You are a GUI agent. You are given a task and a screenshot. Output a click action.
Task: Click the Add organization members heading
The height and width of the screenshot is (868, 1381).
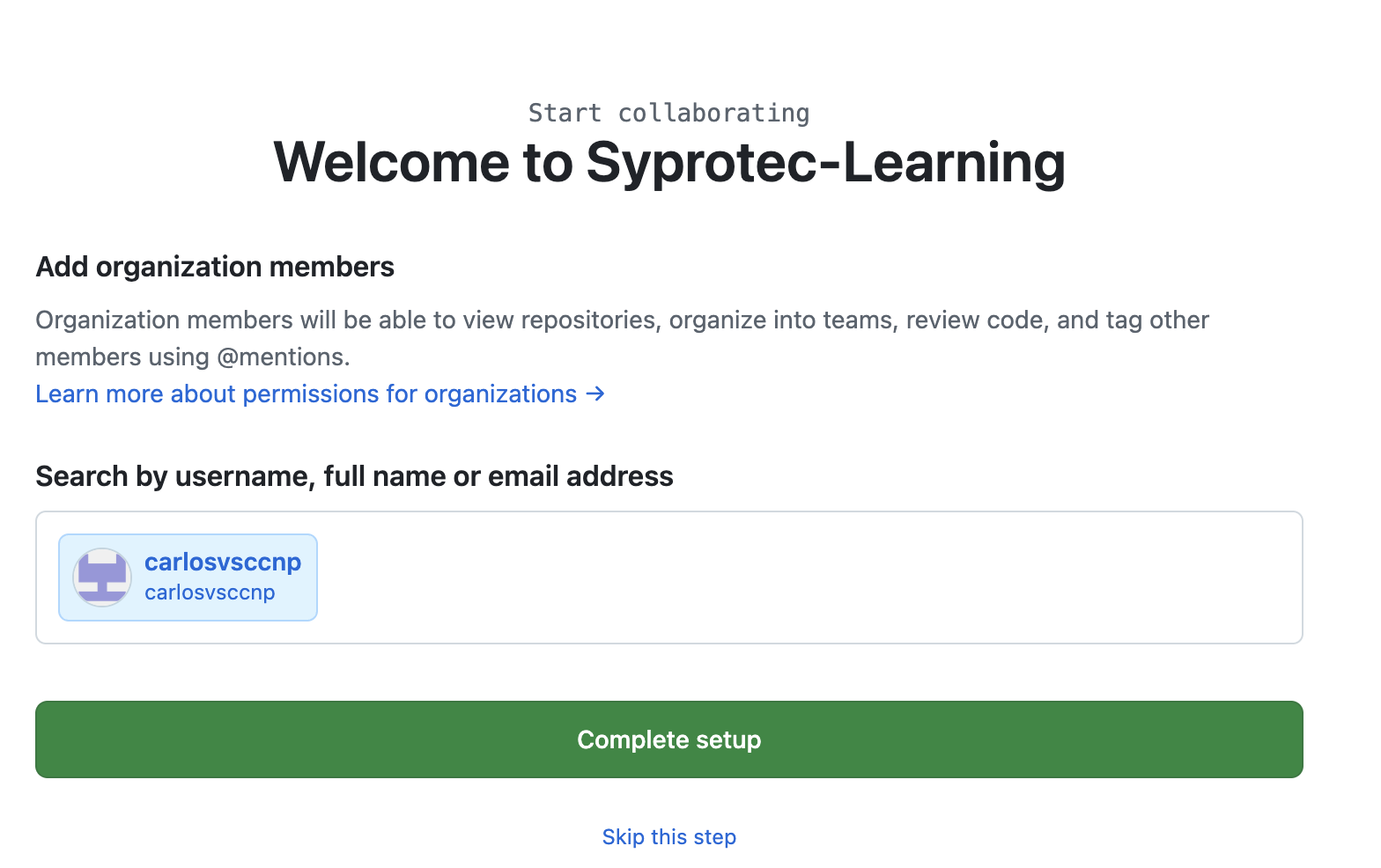215,267
